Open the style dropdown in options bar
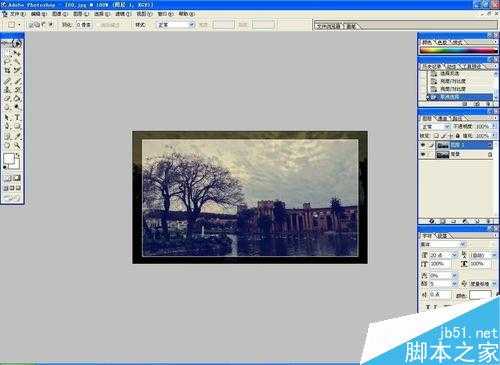500x365 pixels. 176,25
